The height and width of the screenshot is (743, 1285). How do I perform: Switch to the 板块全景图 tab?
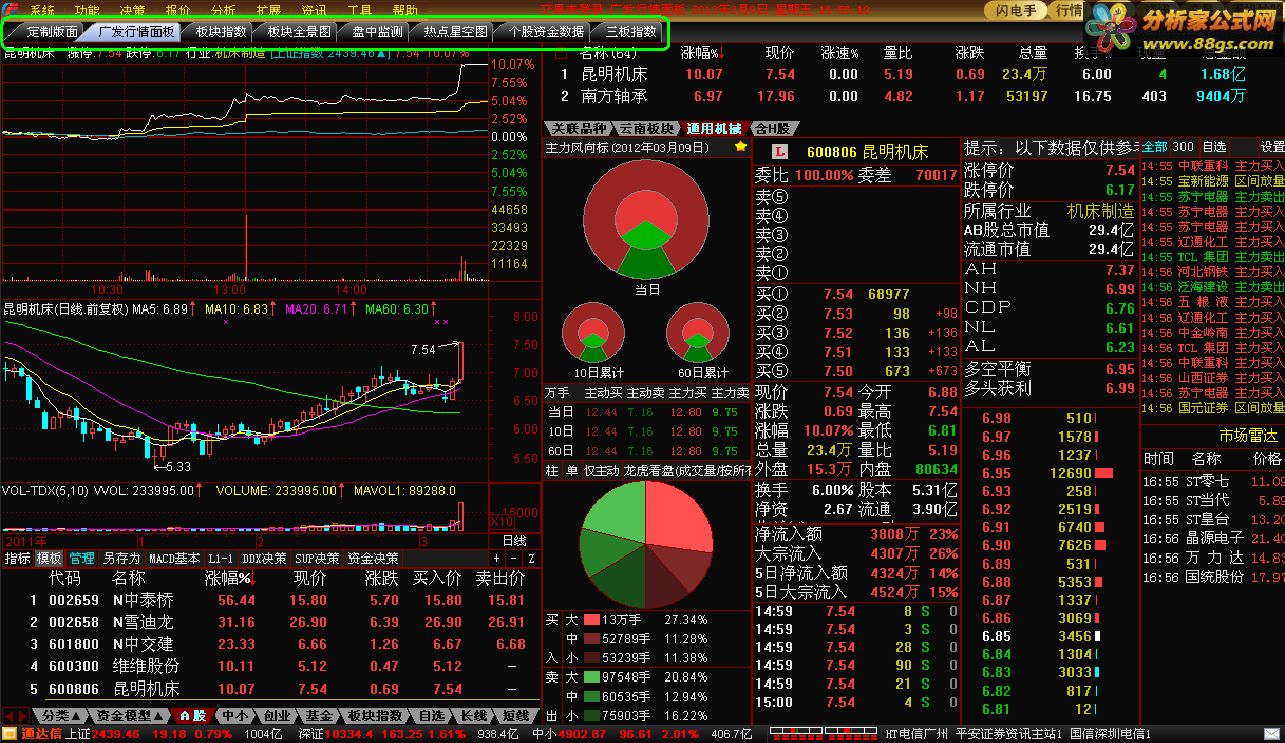(x=298, y=32)
